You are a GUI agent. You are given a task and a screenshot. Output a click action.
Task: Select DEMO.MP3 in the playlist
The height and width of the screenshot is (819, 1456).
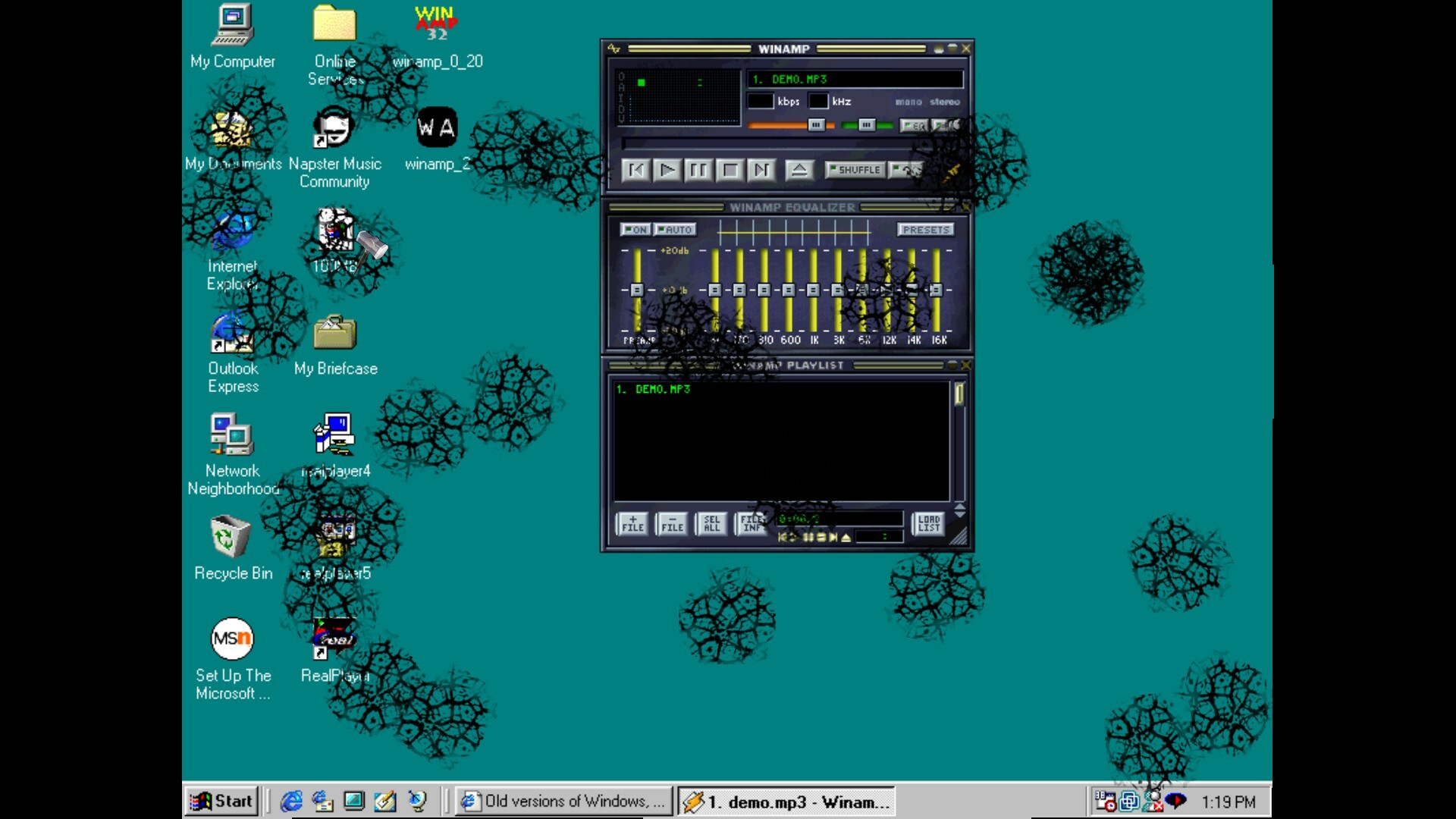tap(654, 389)
